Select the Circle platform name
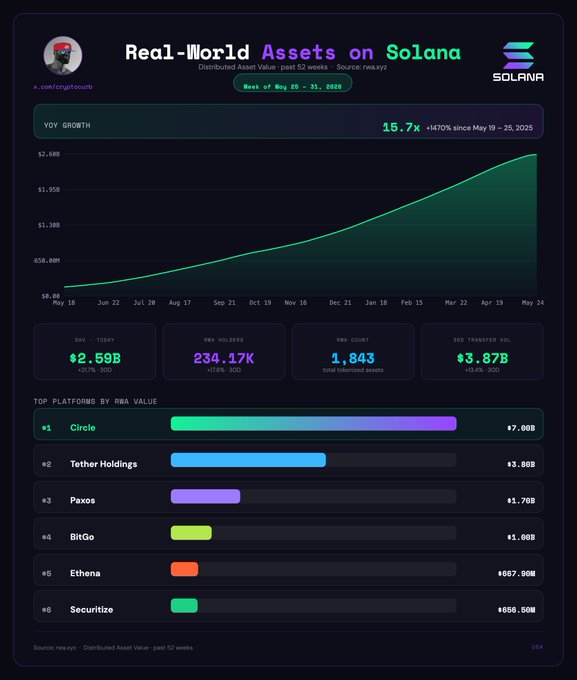Viewport: 577px width, 680px height. (x=82, y=428)
